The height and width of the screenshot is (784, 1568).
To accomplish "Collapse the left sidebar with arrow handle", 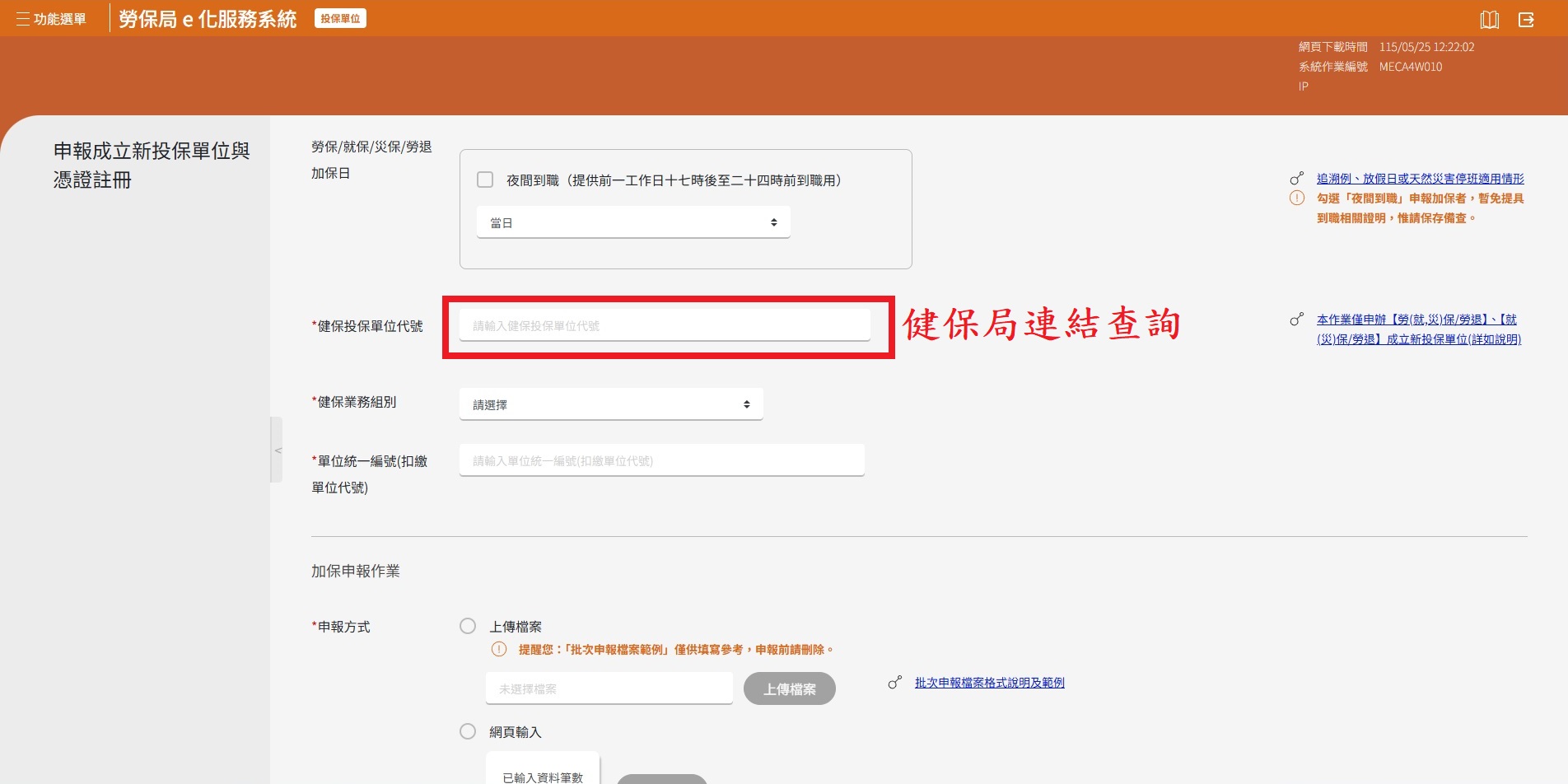I will [277, 450].
